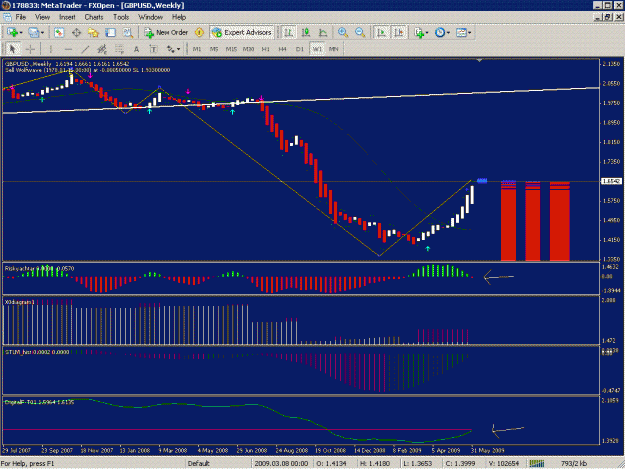Open the Strategy Tester magnifier icon
The height and width of the screenshot is (469, 625).
pos(128,32)
